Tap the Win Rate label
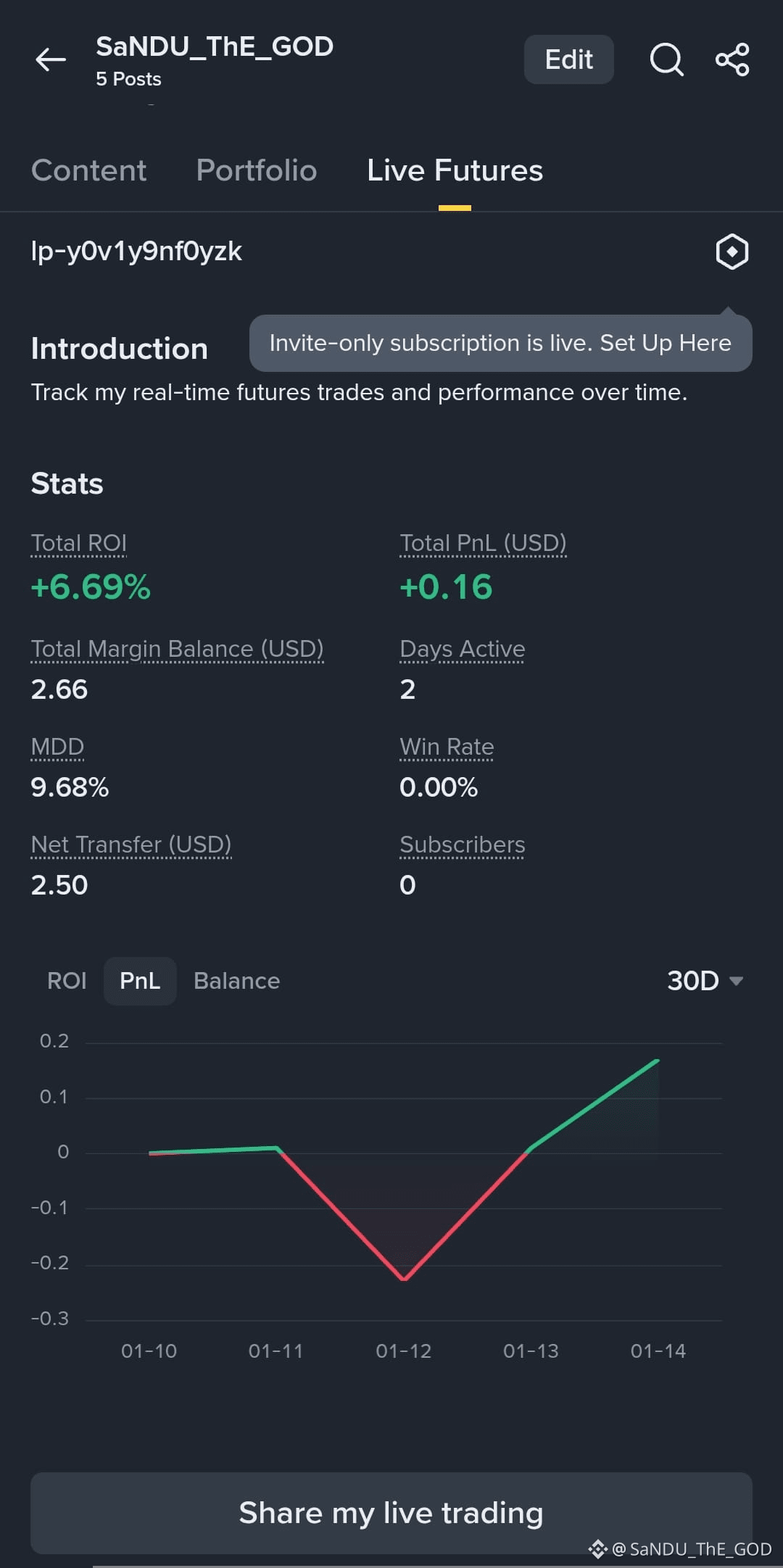This screenshot has height=1568, width=783. [x=447, y=747]
